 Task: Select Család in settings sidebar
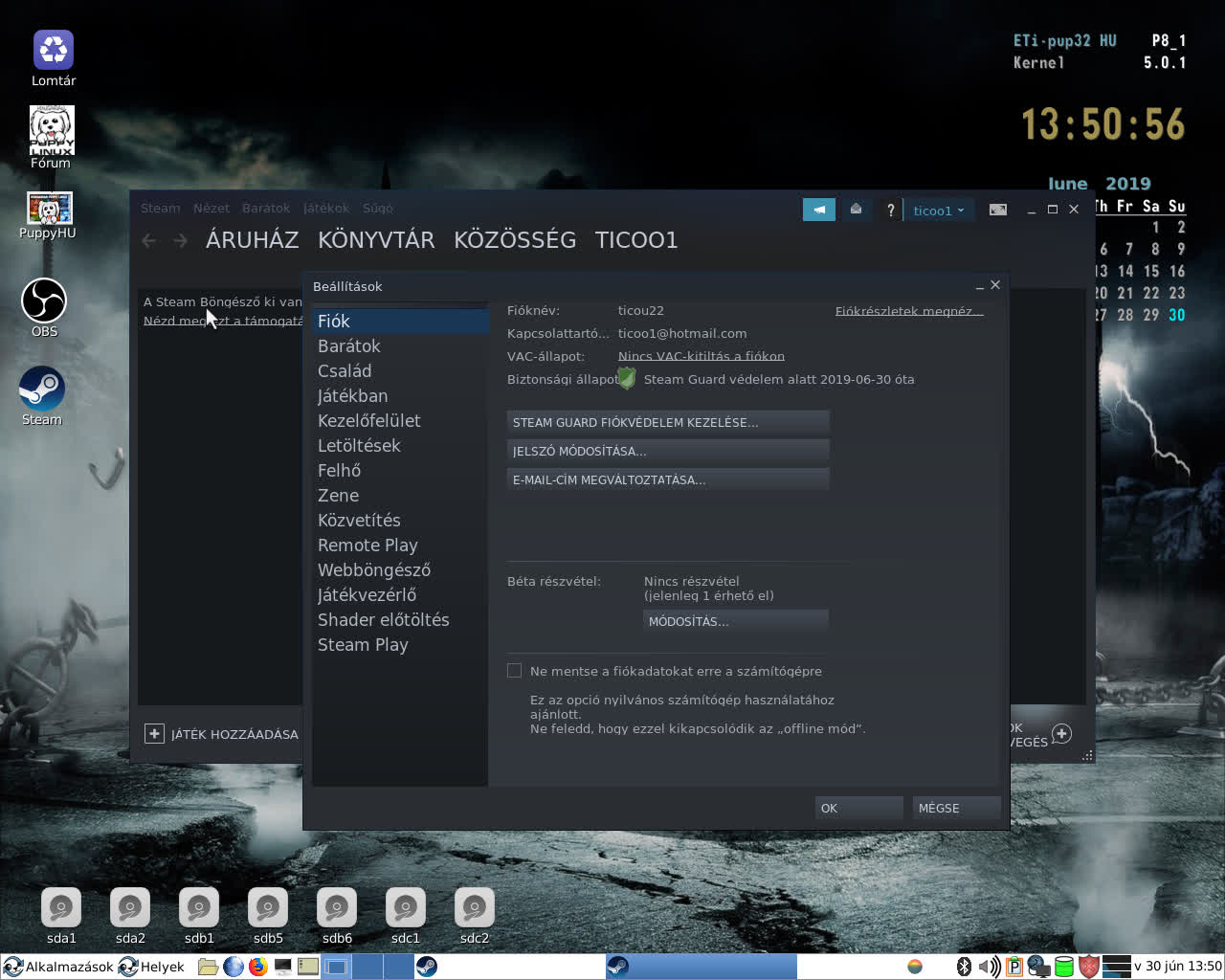(400, 370)
